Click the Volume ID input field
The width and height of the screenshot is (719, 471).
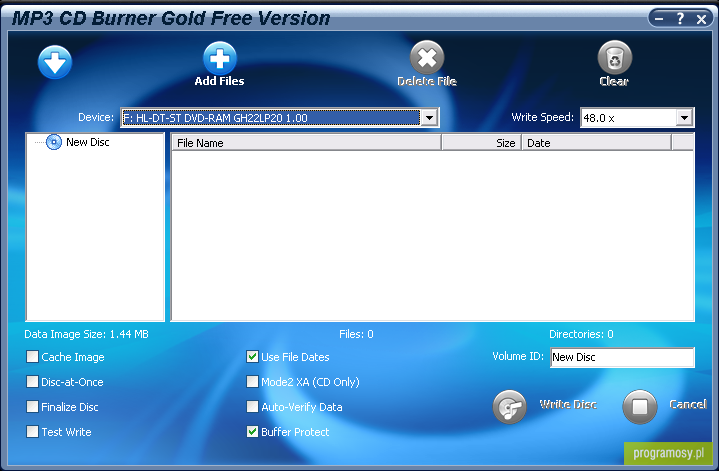coord(622,357)
